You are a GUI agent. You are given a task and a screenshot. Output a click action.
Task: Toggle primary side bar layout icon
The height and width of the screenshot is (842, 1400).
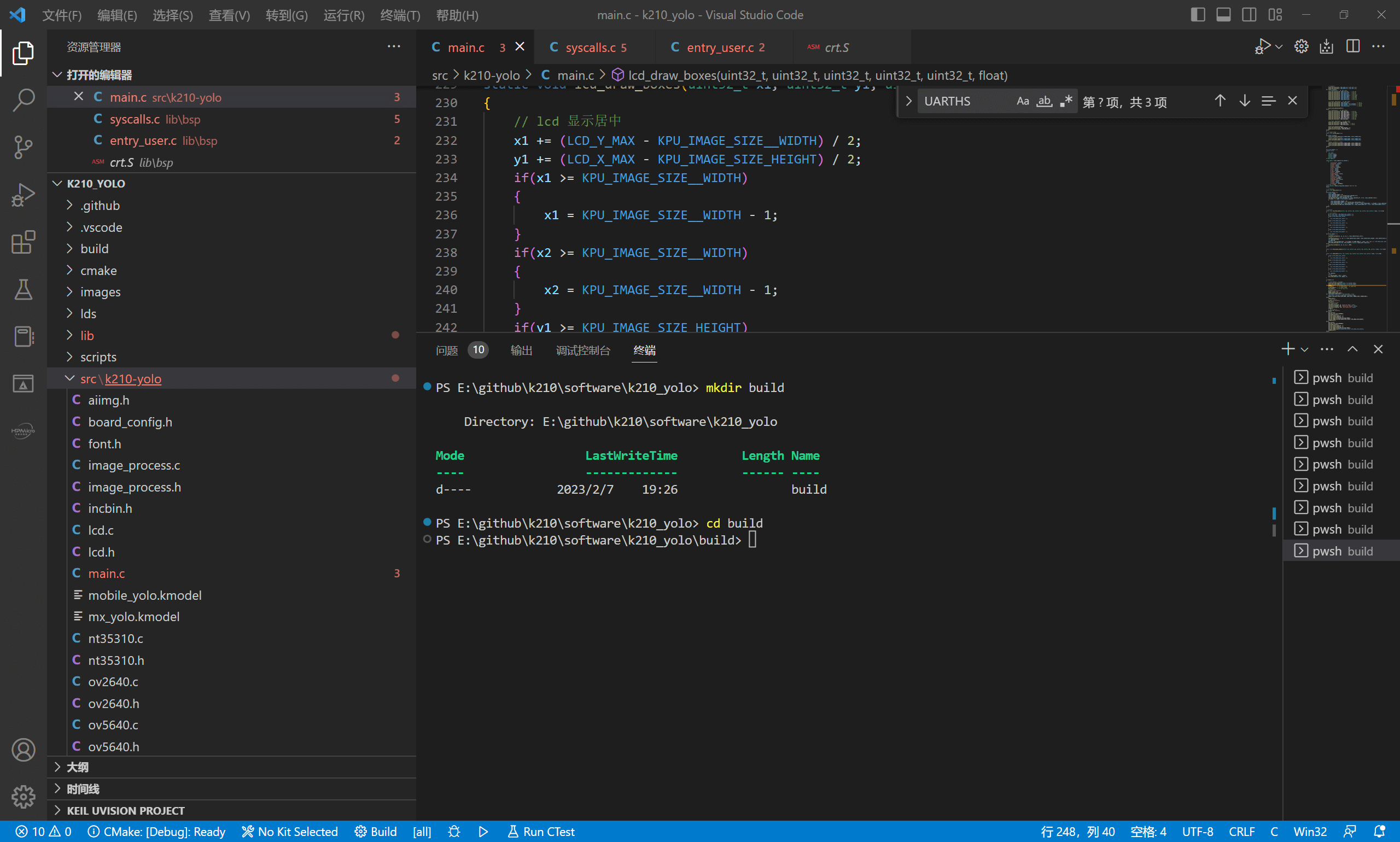pyautogui.click(x=1198, y=15)
